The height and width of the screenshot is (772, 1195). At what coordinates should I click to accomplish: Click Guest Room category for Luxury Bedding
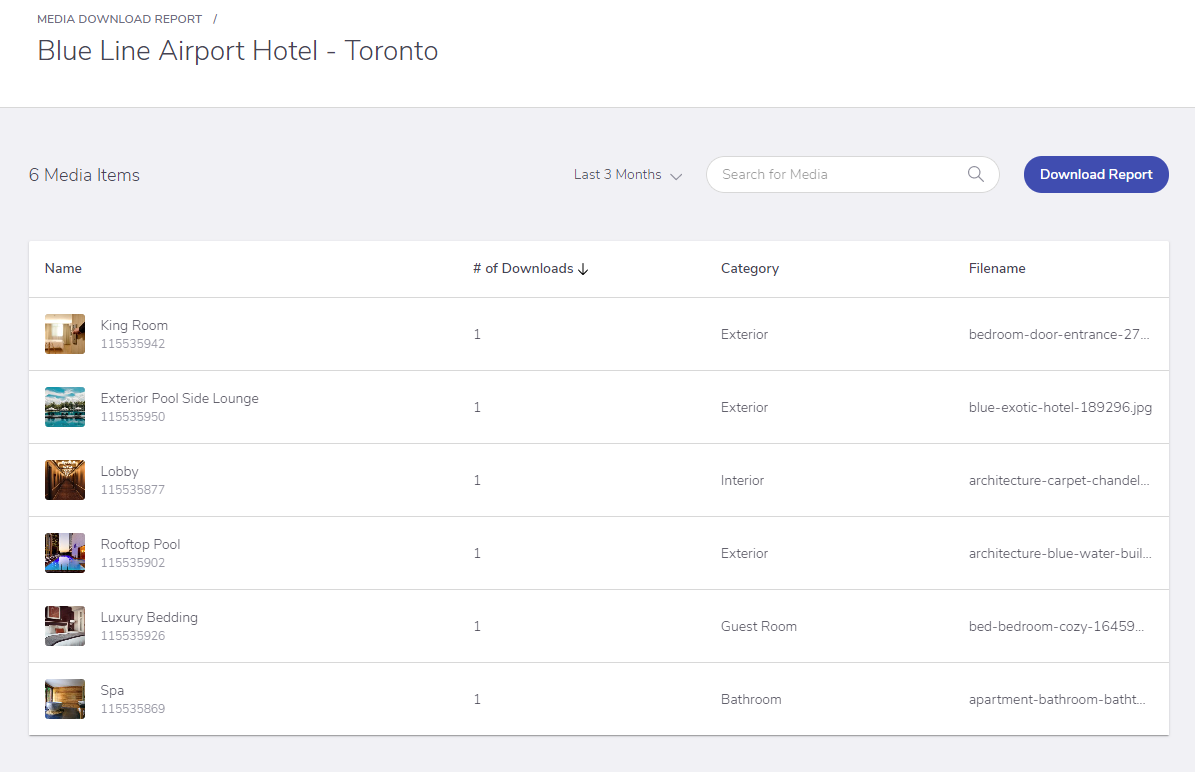(758, 626)
